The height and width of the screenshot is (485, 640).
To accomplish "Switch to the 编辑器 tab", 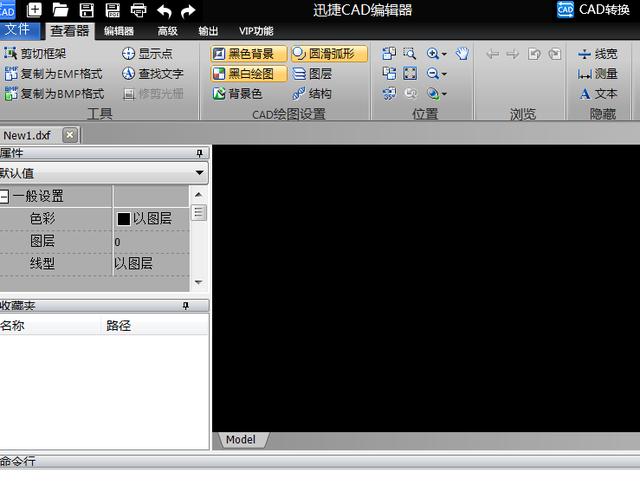I will (118, 31).
